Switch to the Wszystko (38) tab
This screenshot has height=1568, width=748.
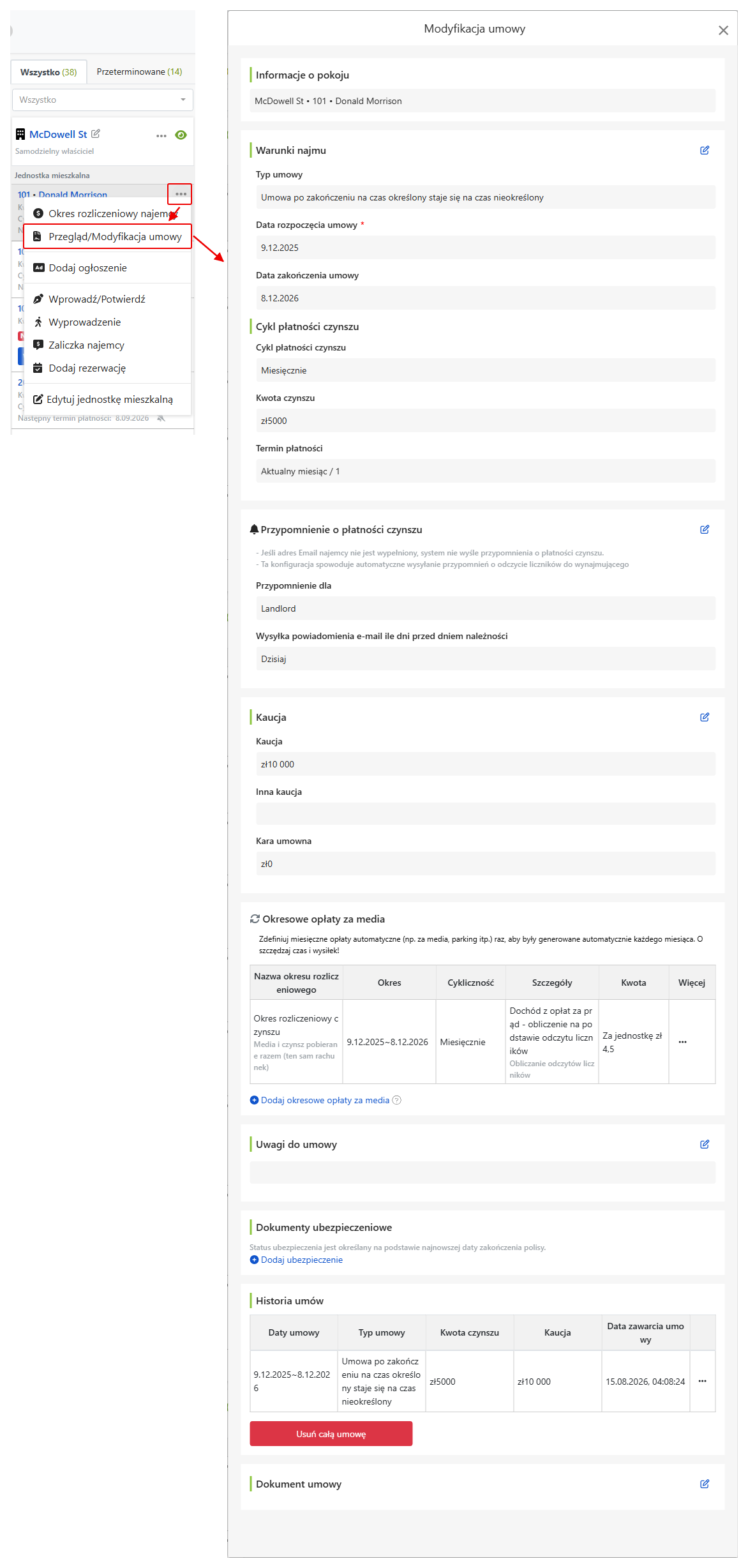click(49, 72)
